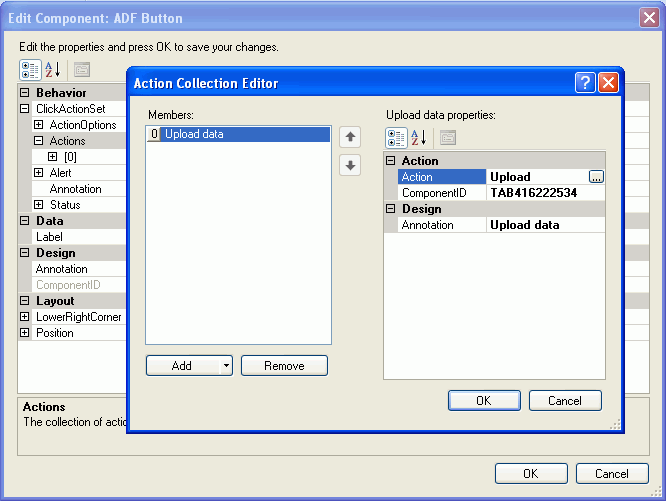Collapse the Layout category
Screen dimensions: 666x501
tap(25, 301)
